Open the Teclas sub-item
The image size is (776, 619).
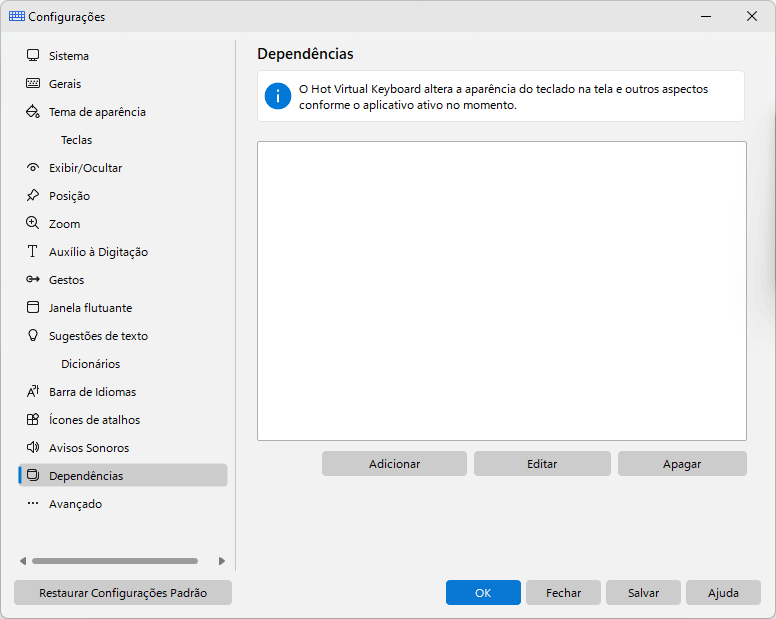(77, 140)
